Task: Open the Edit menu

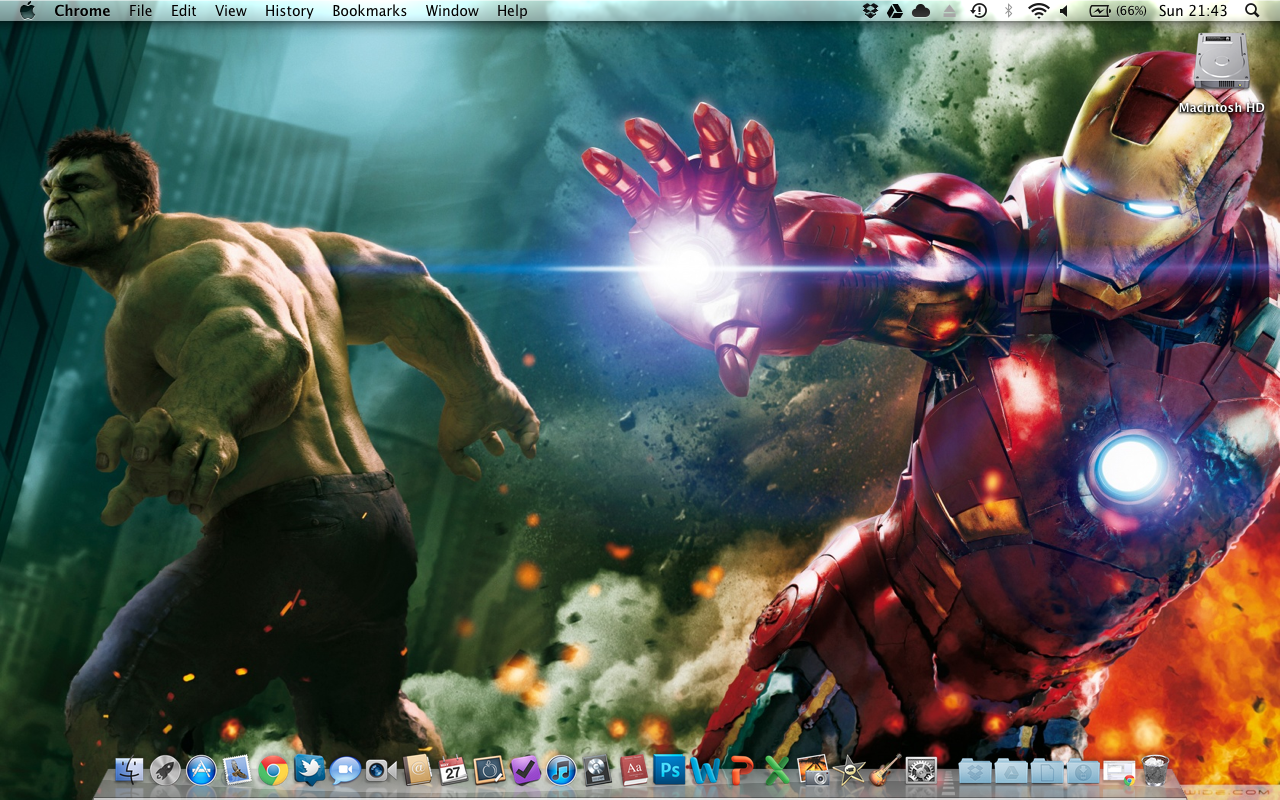Action: [184, 11]
